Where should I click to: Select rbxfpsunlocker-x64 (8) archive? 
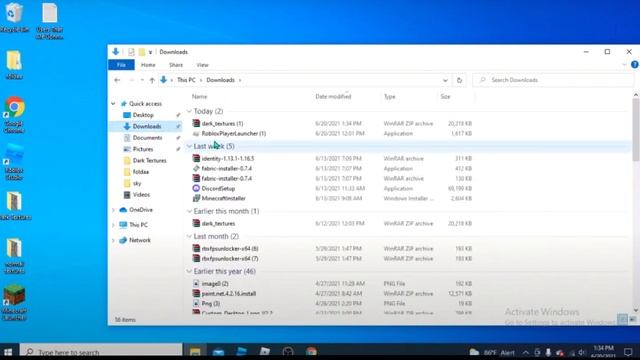pos(229,249)
